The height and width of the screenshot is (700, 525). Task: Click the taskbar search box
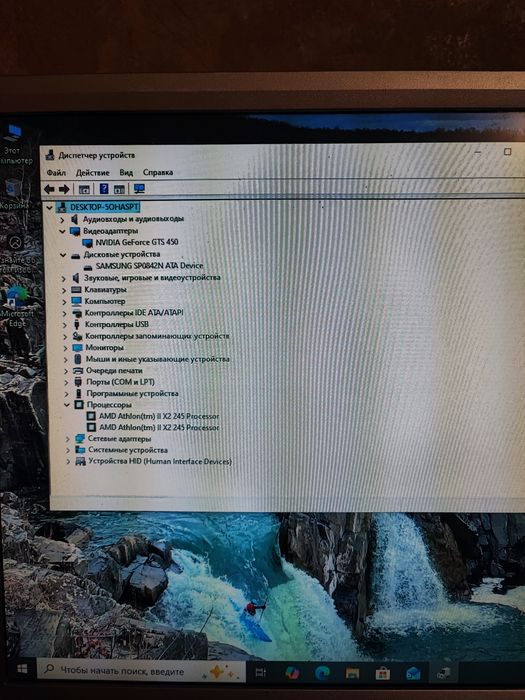(x=141, y=670)
